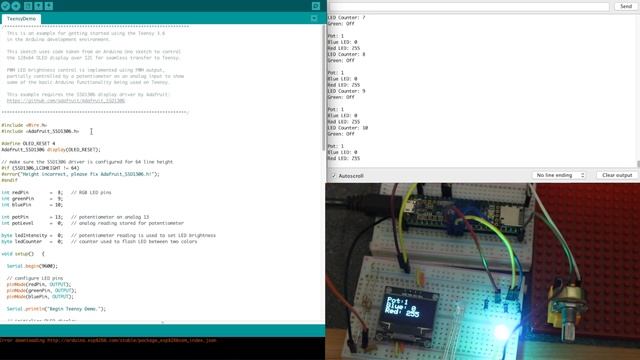Click the '#define OLED_RESET 4' line

coord(28,144)
